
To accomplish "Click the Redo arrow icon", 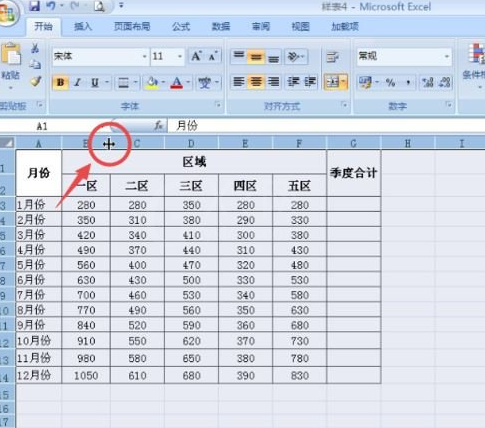I will pos(74,6).
